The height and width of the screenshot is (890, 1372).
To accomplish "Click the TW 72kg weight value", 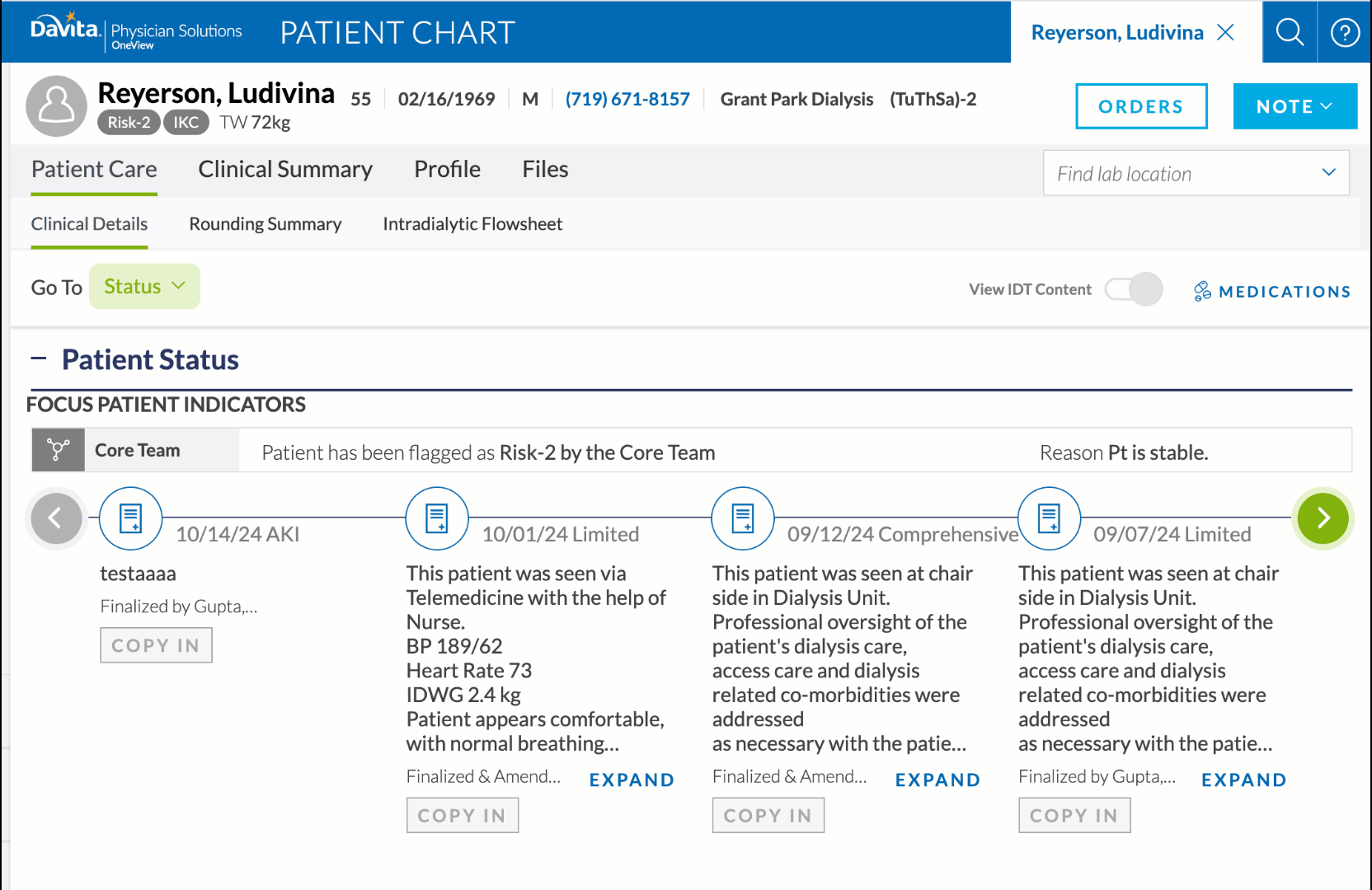I will pos(255,122).
